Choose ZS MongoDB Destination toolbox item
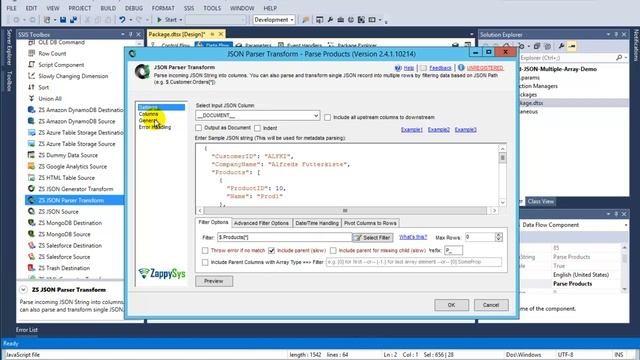The image size is (640, 360). pos(70,223)
